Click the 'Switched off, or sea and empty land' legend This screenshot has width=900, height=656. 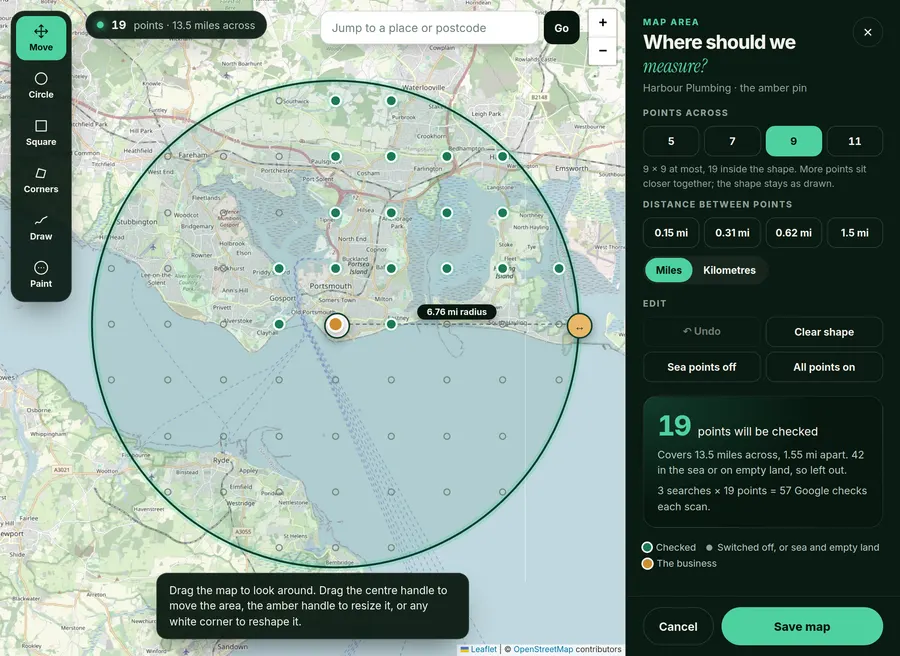click(793, 548)
